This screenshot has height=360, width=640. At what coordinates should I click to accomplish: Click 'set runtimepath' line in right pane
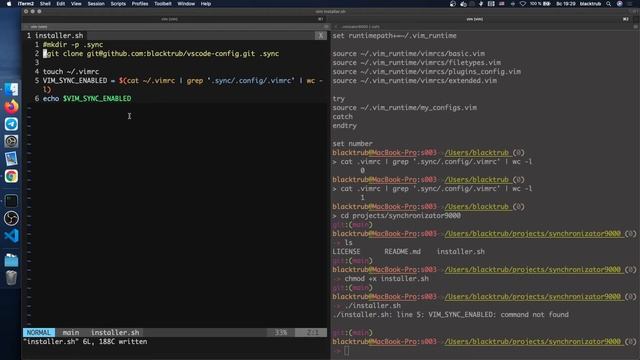pyautogui.click(x=394, y=36)
